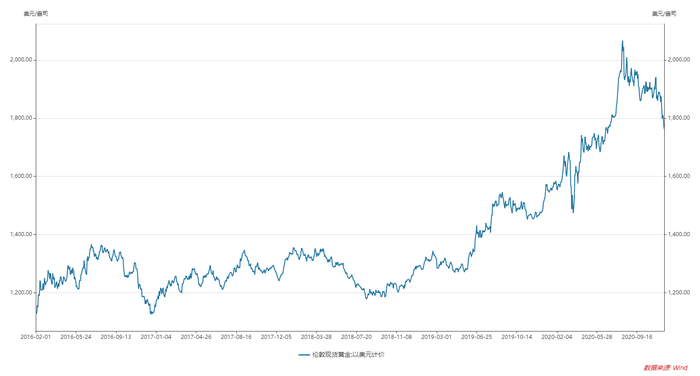Select the 2020-09-16 date axis label

(x=637, y=337)
